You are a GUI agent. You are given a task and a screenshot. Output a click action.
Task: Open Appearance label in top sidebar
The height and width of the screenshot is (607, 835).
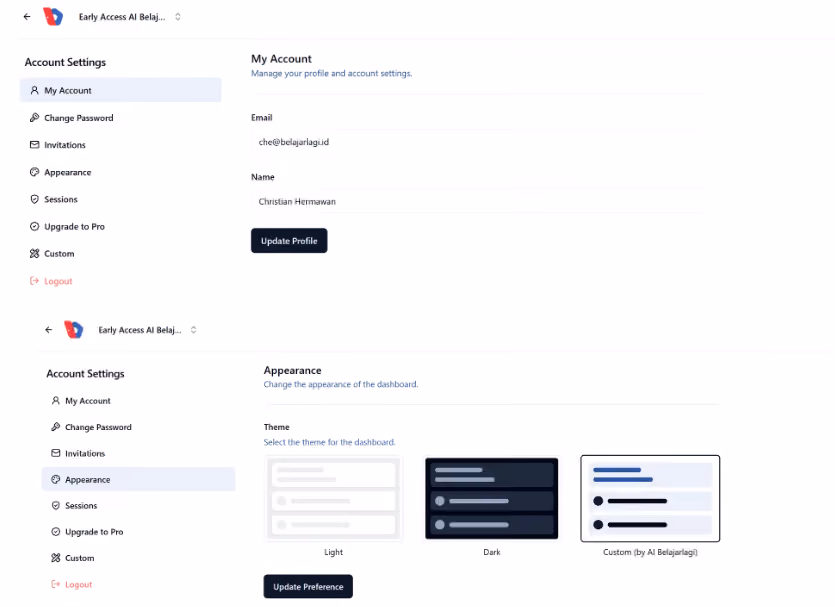click(x=68, y=172)
